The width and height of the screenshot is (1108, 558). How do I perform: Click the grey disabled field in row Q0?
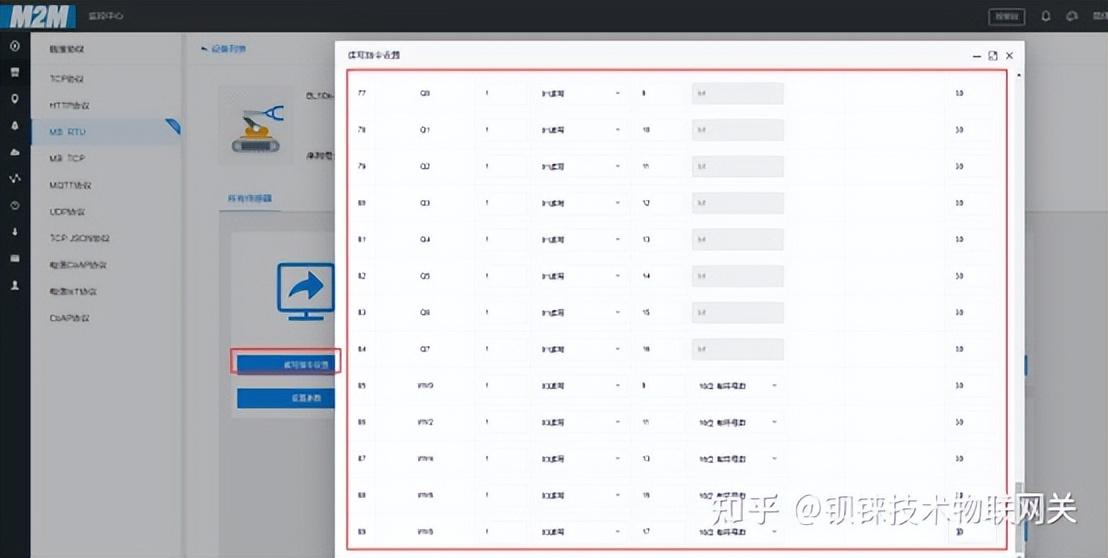pos(738,93)
